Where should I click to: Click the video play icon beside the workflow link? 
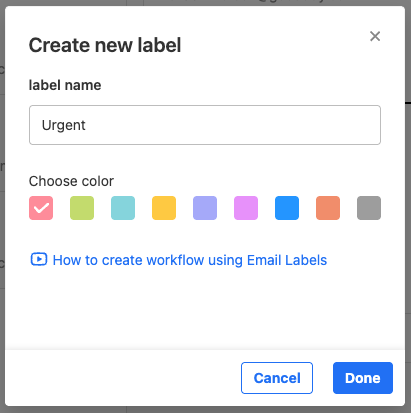tap(39, 259)
